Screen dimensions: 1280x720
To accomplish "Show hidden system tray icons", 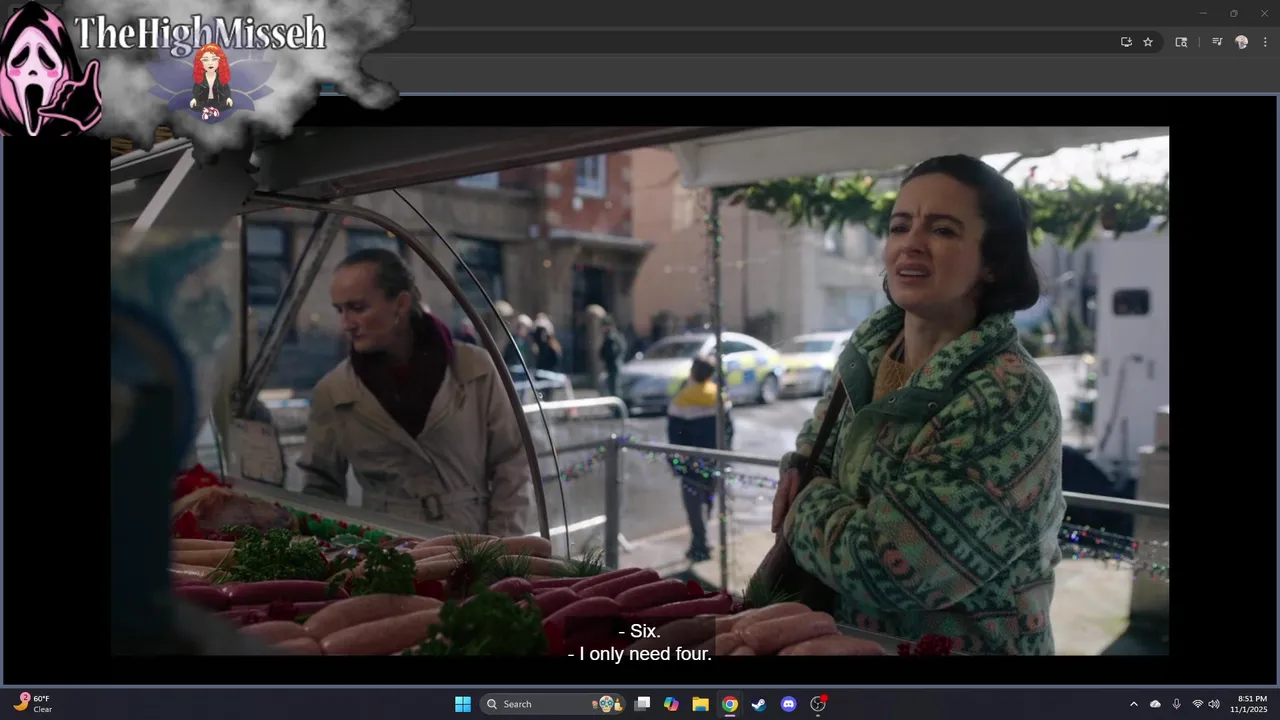I will click(x=1134, y=704).
